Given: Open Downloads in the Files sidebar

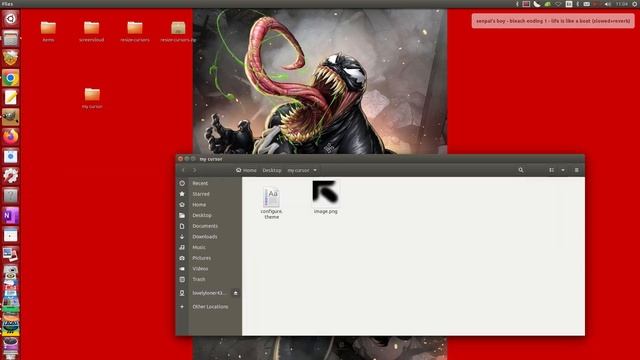Looking at the screenshot, I should coord(209,237).
